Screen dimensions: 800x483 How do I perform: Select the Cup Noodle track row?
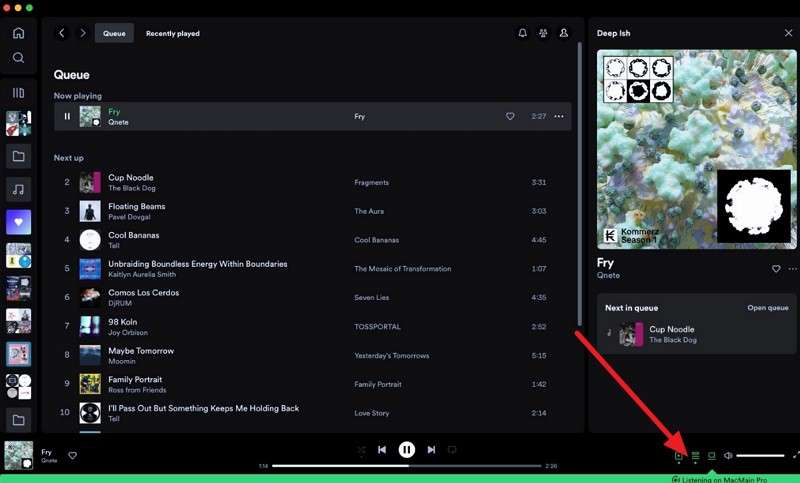[x=312, y=182]
